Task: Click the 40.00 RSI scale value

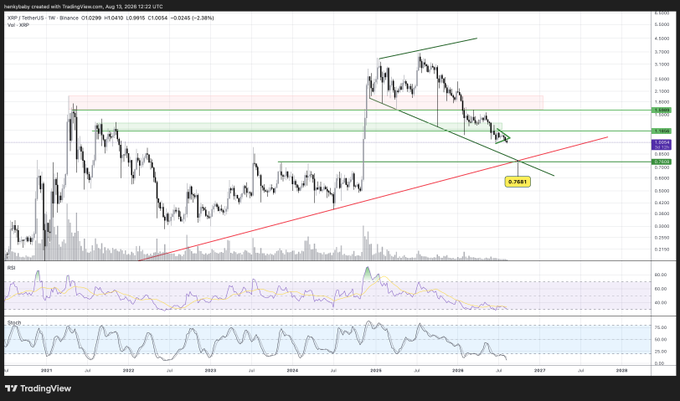Action: coord(660,303)
